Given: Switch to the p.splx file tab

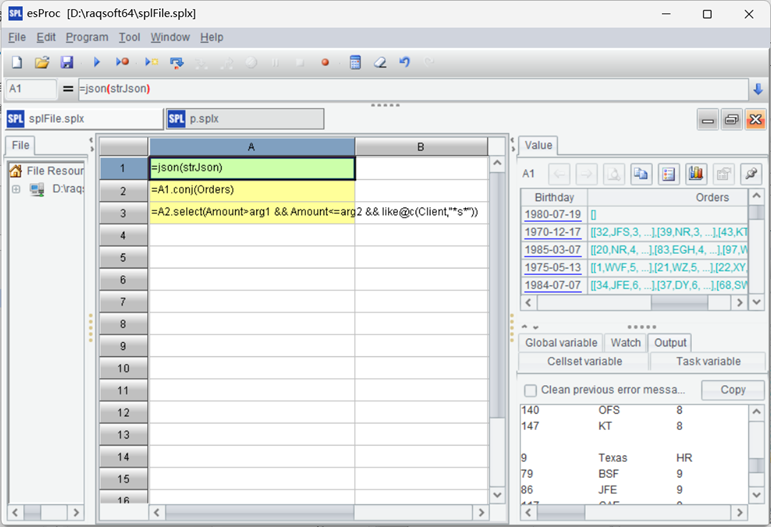Looking at the screenshot, I should point(245,119).
